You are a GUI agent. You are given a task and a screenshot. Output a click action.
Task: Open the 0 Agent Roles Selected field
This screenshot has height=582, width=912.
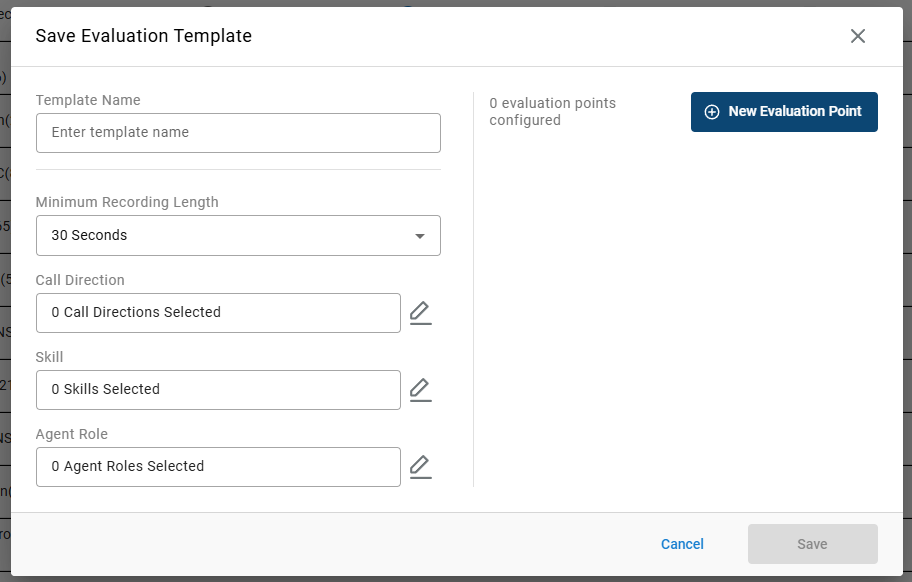pyautogui.click(x=218, y=467)
